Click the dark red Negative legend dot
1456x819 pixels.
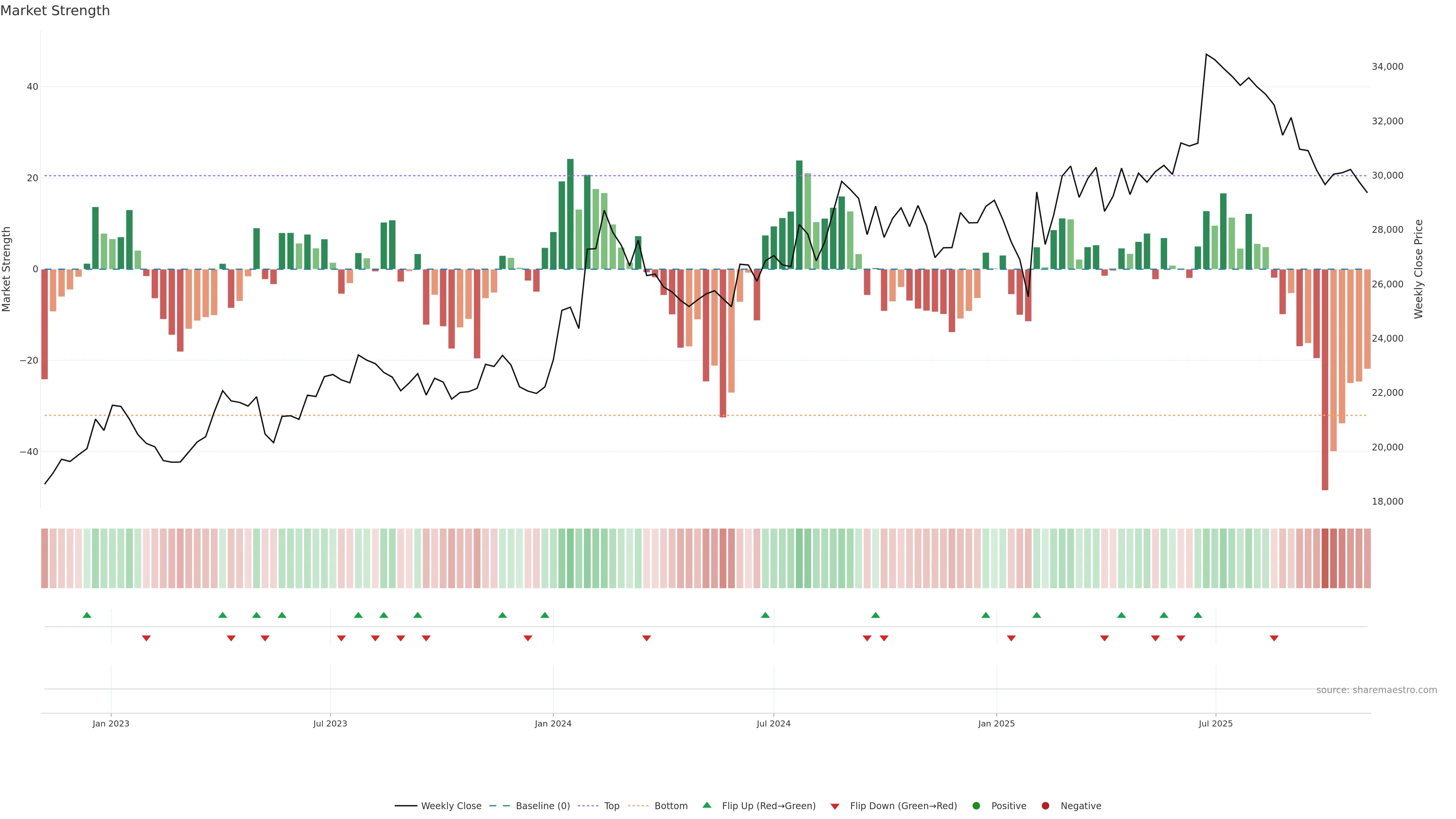[x=1045, y=806]
